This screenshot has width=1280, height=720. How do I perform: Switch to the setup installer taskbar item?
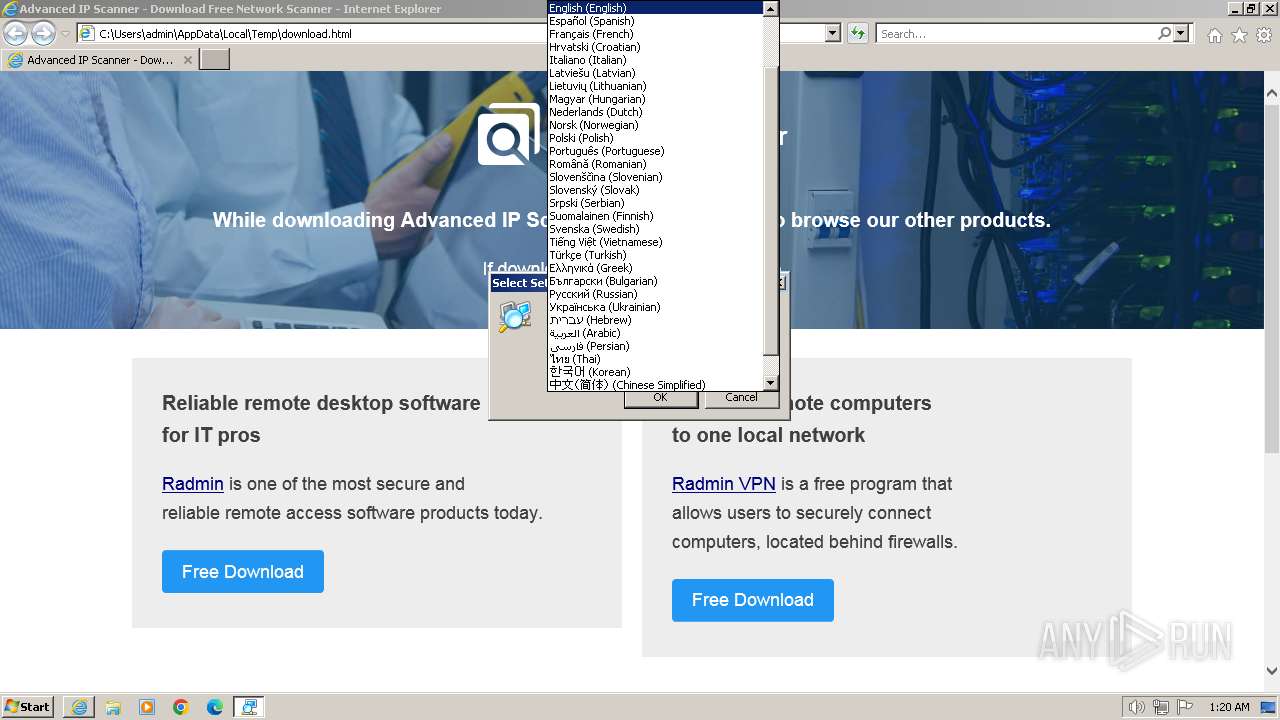click(x=249, y=707)
